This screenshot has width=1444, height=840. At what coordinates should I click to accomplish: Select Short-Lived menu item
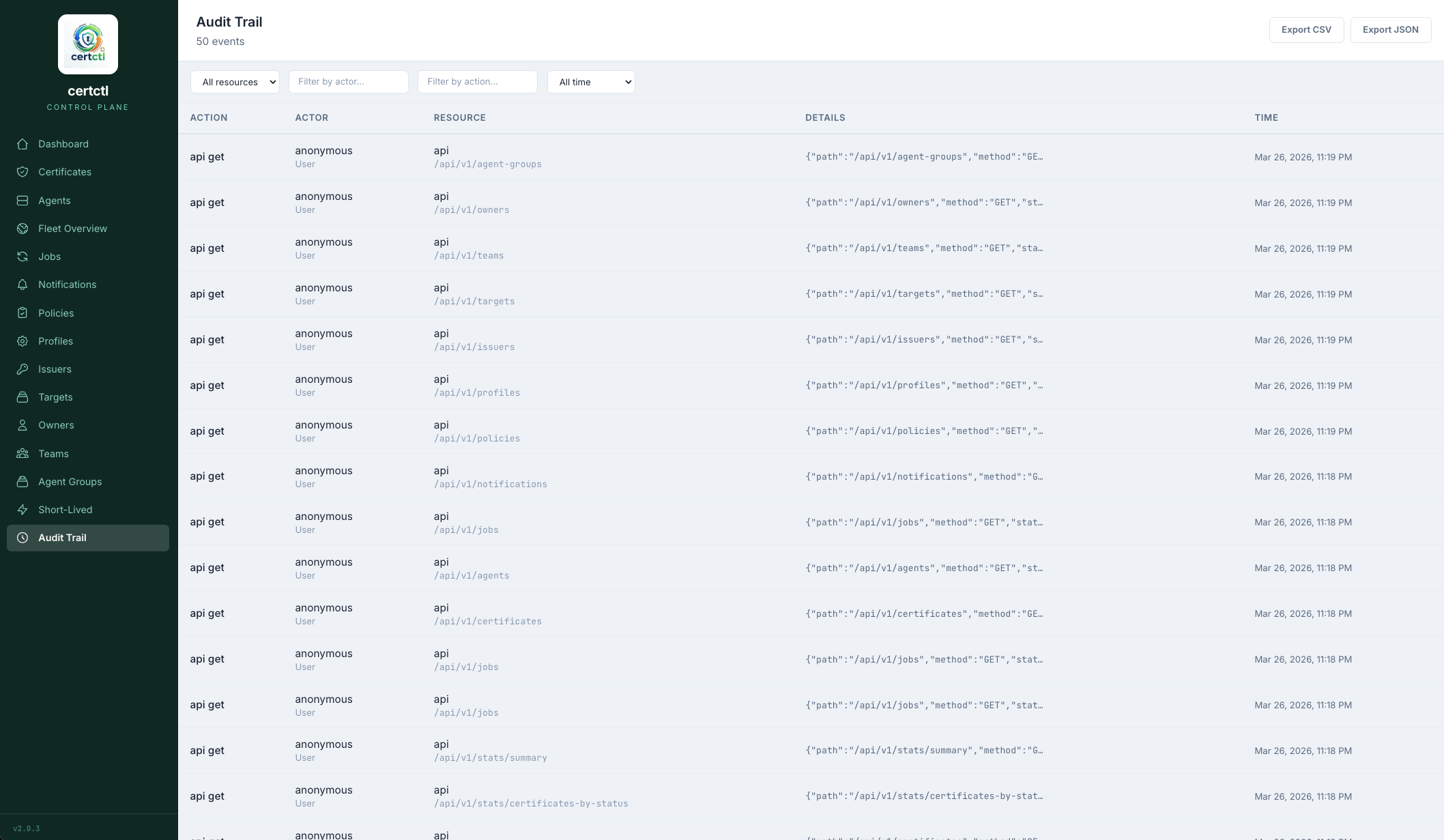[x=88, y=510]
